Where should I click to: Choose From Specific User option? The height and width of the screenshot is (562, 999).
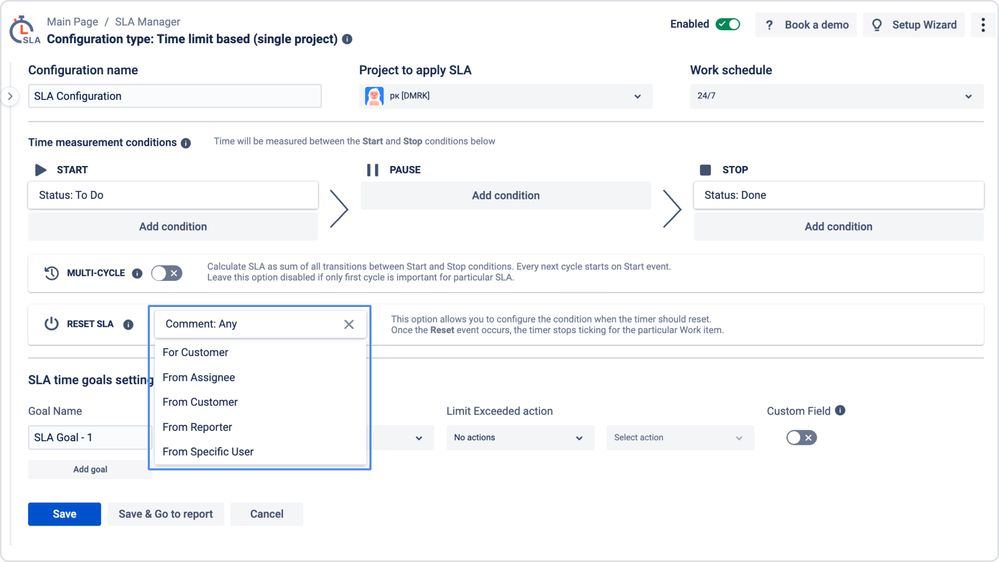208,452
